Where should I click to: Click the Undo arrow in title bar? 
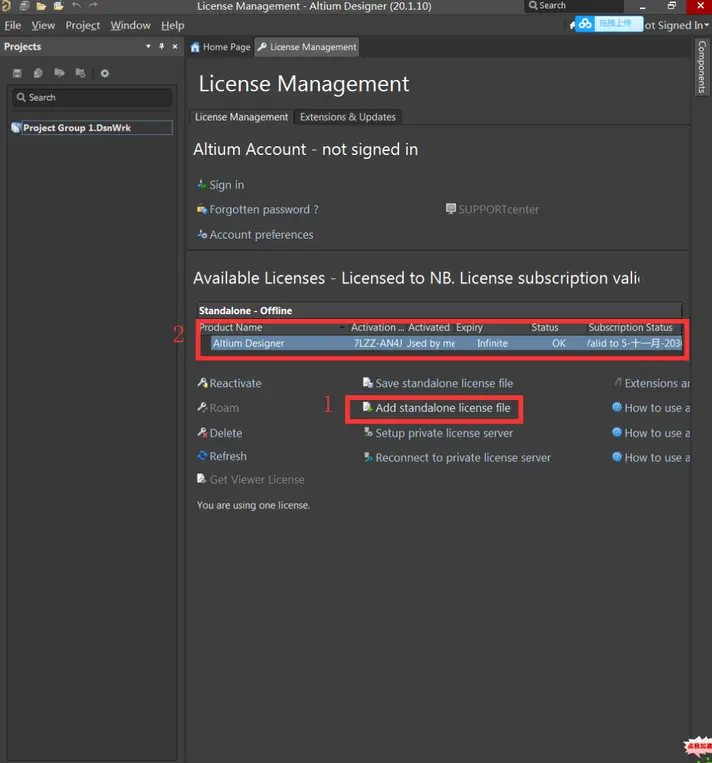coord(76,5)
